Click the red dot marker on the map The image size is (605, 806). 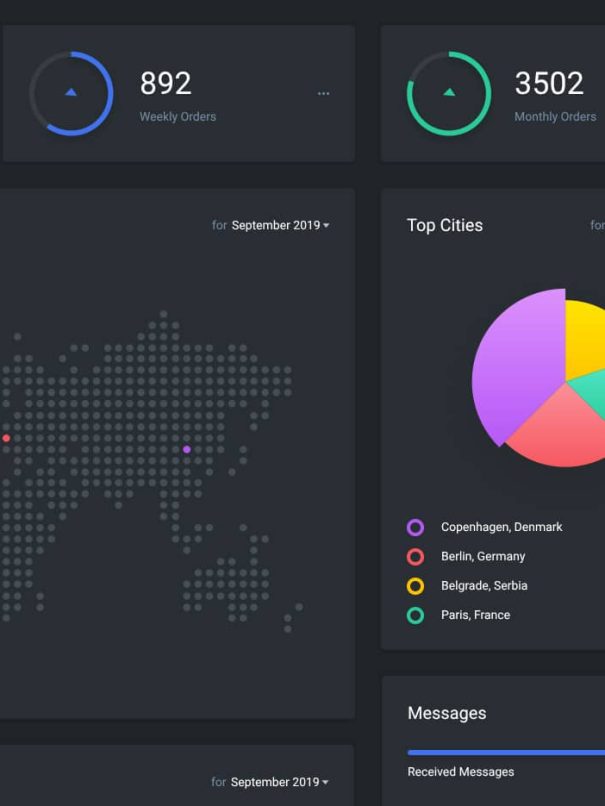(x=6, y=438)
